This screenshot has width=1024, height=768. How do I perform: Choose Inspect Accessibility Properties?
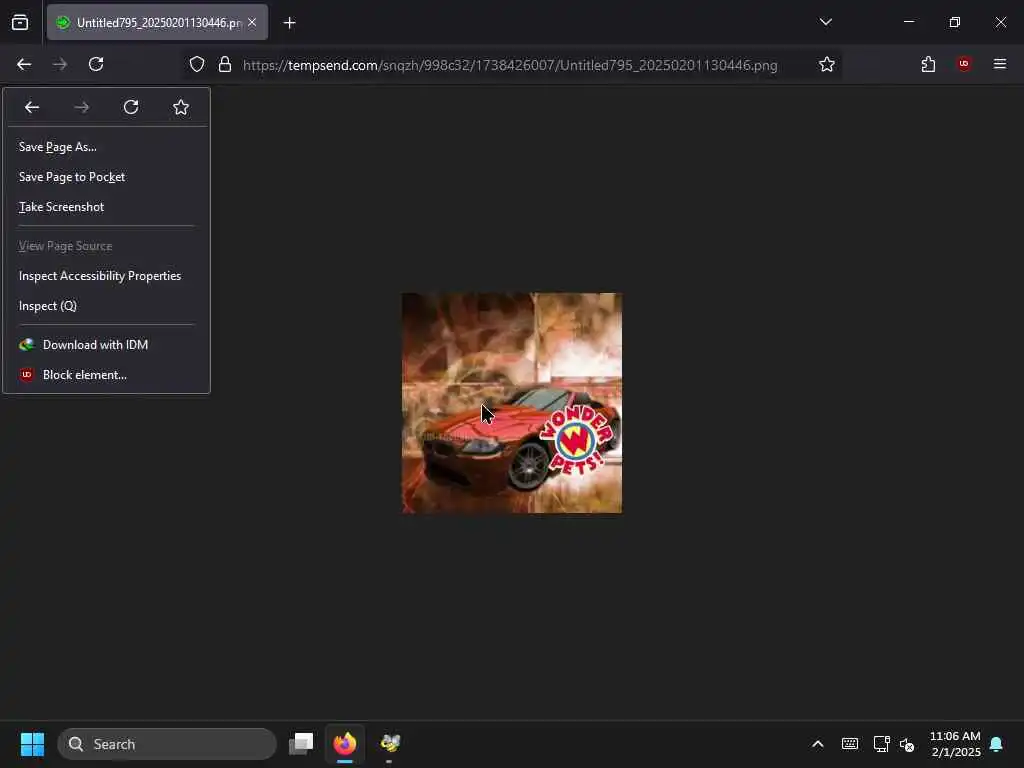click(106, 276)
